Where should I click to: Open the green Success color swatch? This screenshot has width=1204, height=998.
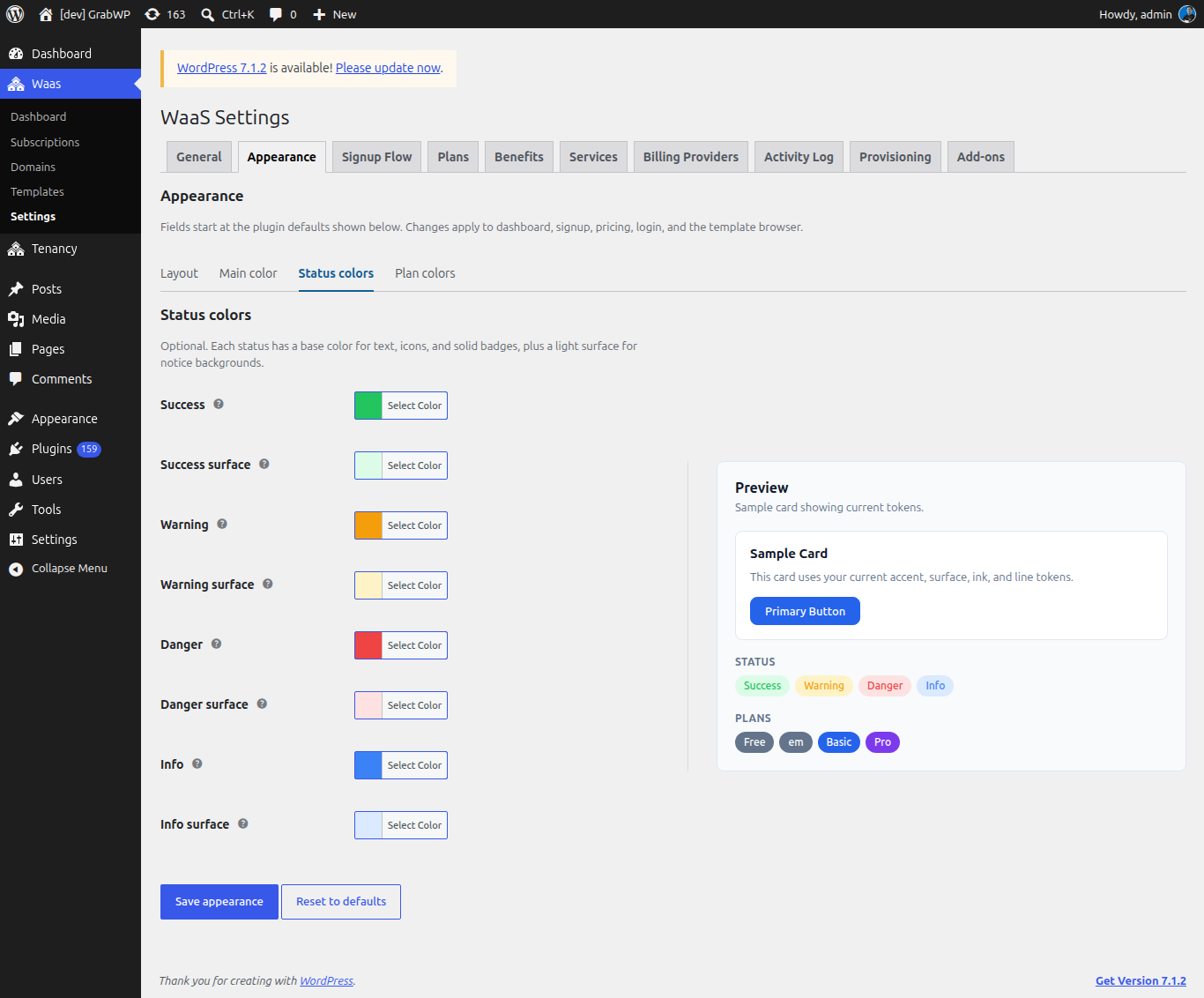pyautogui.click(x=368, y=406)
